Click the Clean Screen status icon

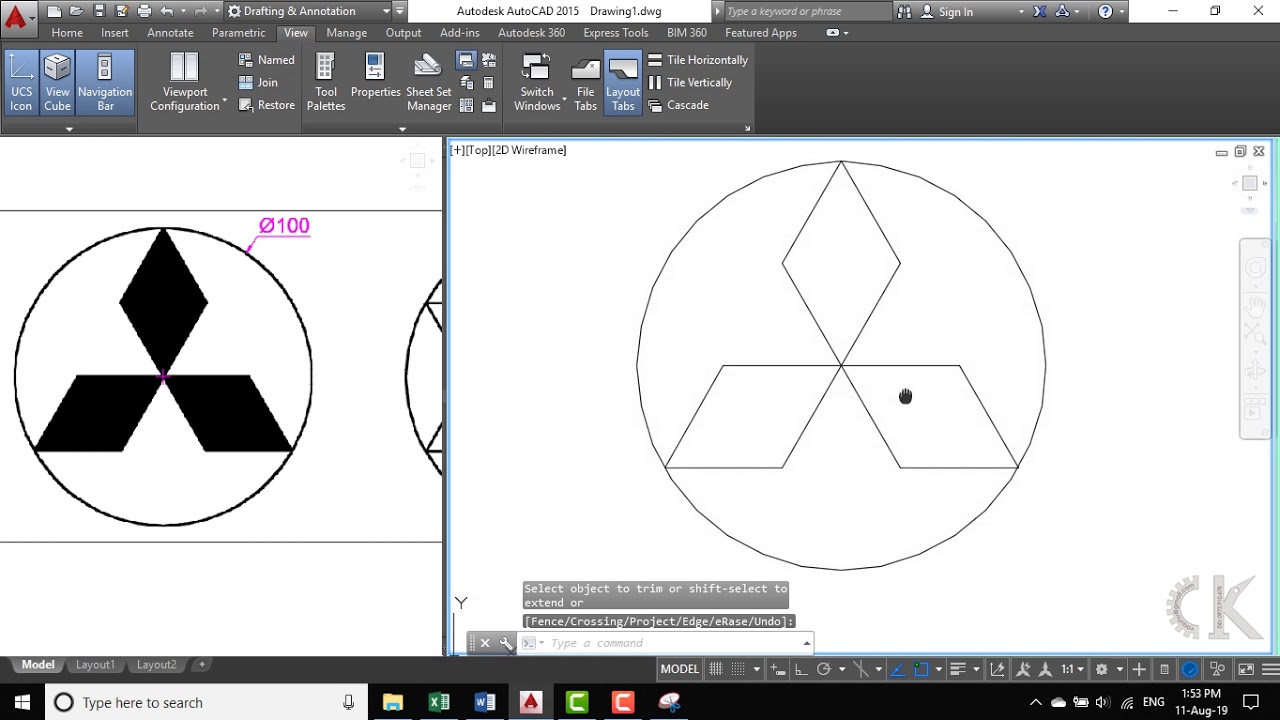(x=1246, y=669)
